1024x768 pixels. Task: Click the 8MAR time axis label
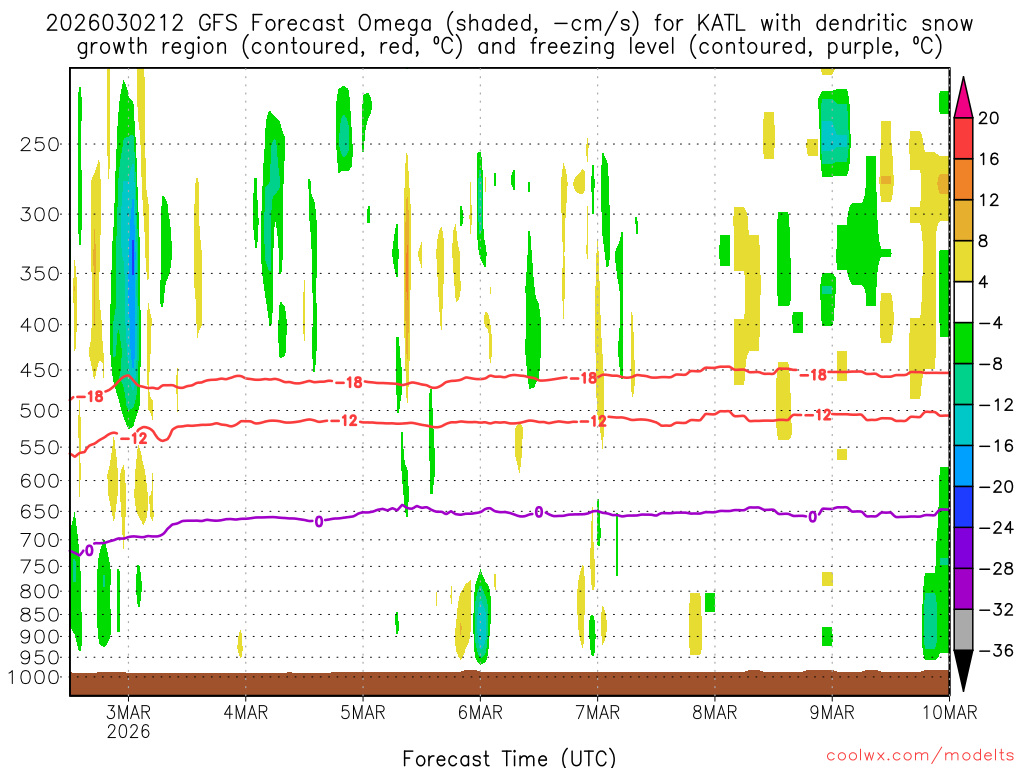click(714, 712)
